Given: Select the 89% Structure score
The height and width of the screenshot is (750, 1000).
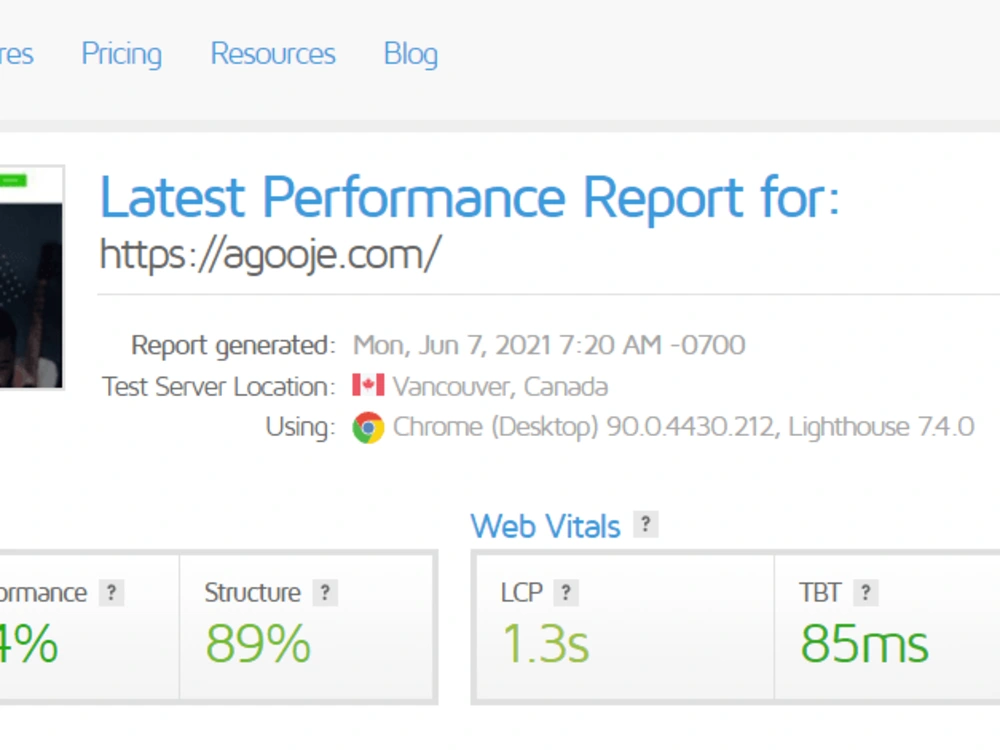Looking at the screenshot, I should point(258,643).
